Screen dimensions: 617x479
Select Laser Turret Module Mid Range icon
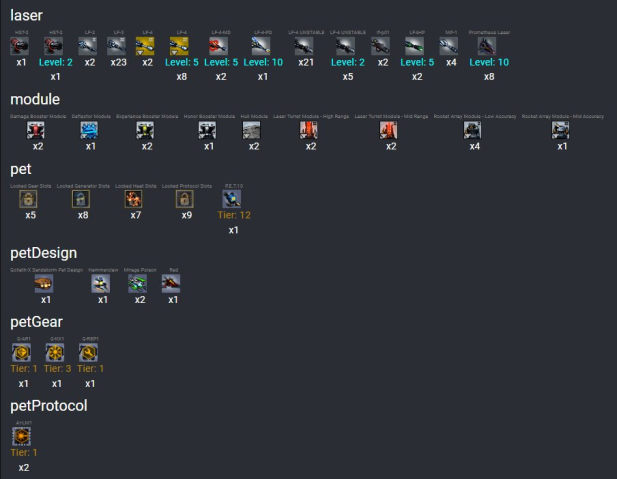tap(389, 130)
